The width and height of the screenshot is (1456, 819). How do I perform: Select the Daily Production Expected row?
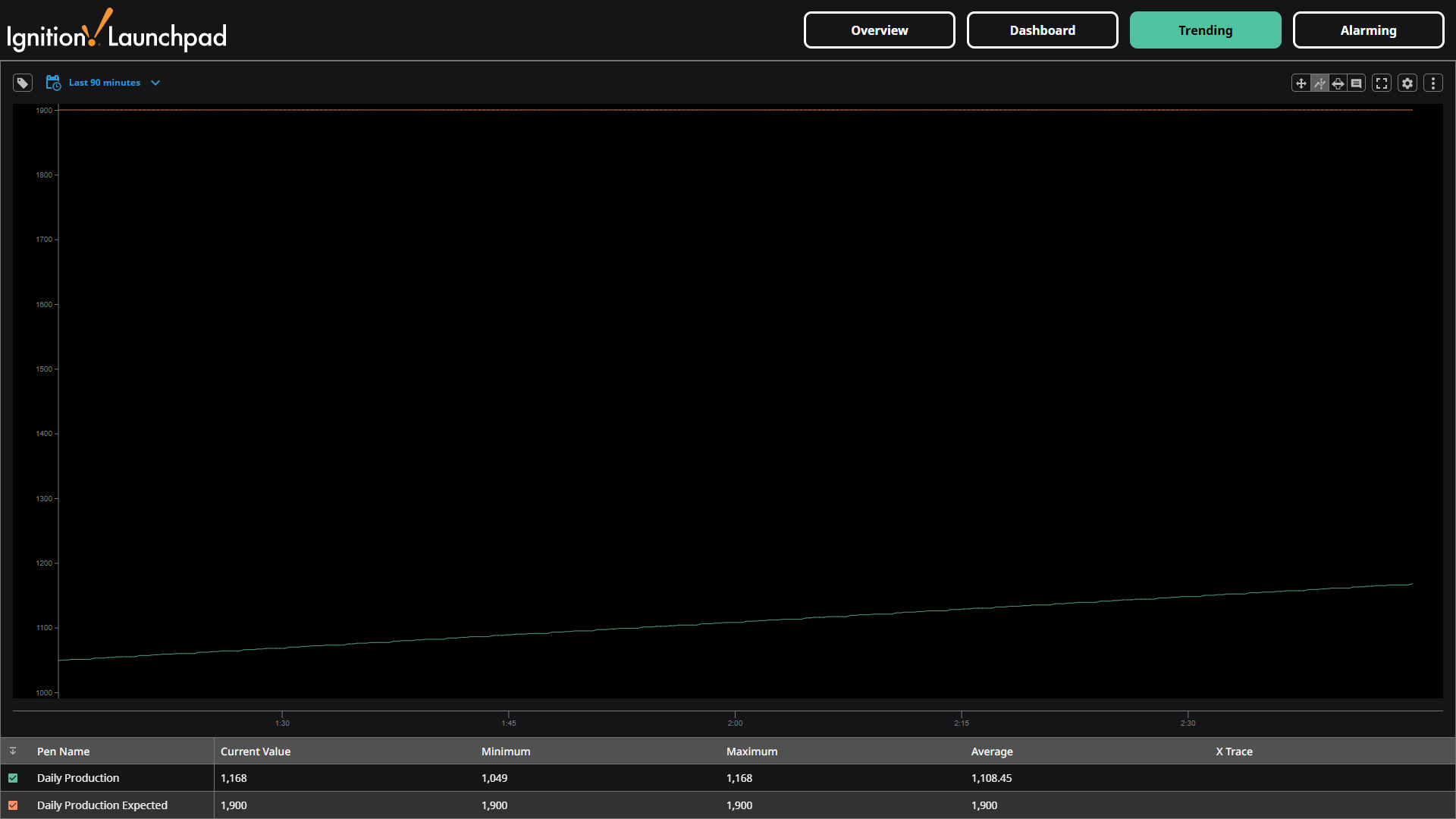102,805
